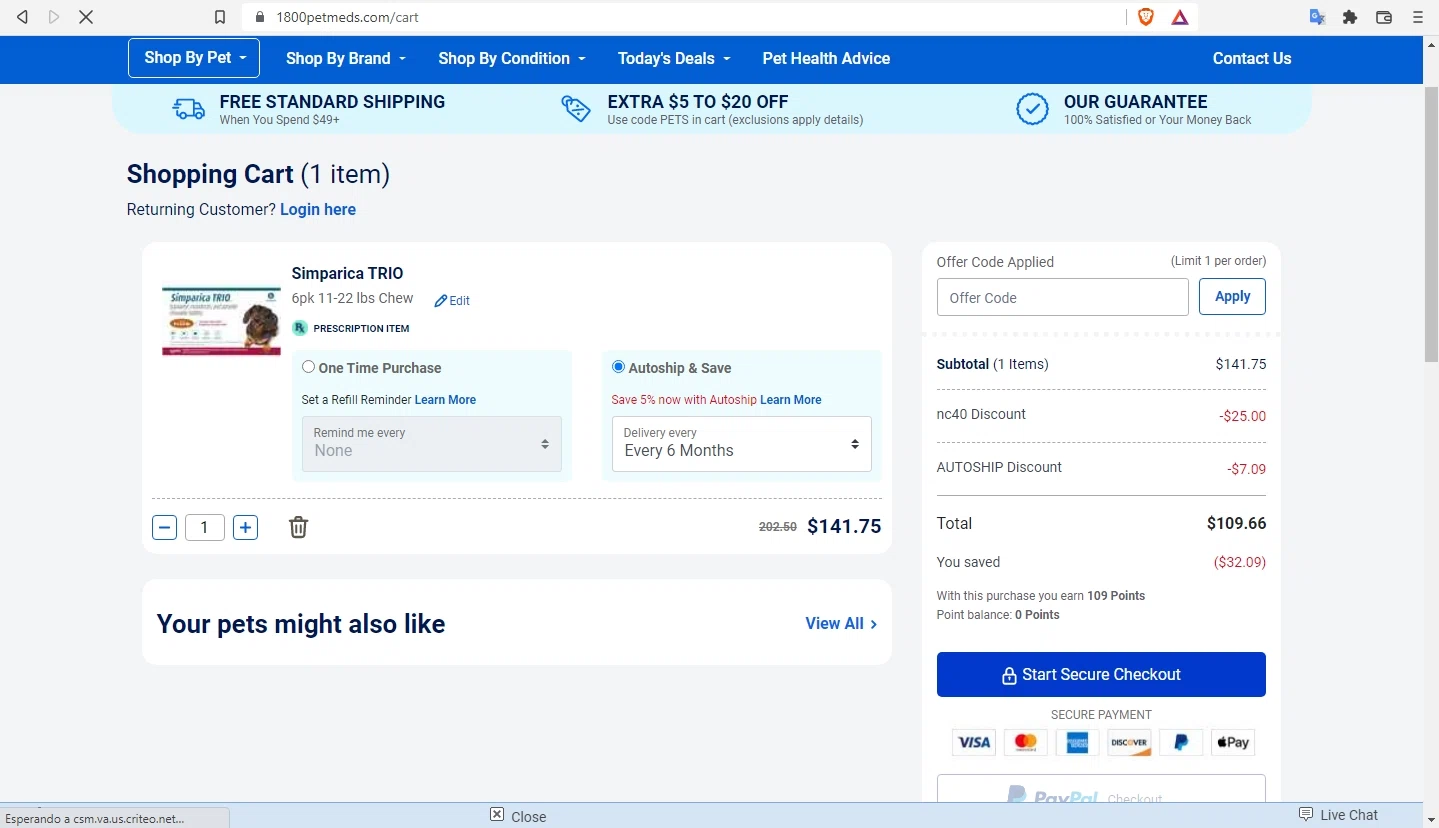
Task: Open Pet Health Advice page
Action: click(826, 58)
